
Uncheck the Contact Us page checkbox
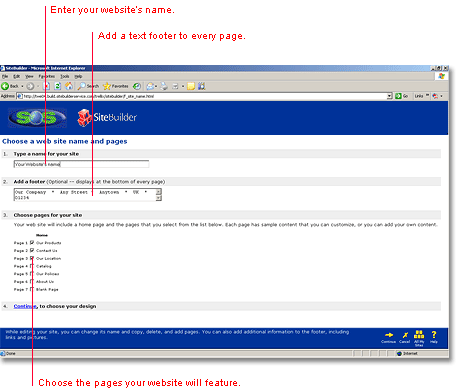coord(32,250)
